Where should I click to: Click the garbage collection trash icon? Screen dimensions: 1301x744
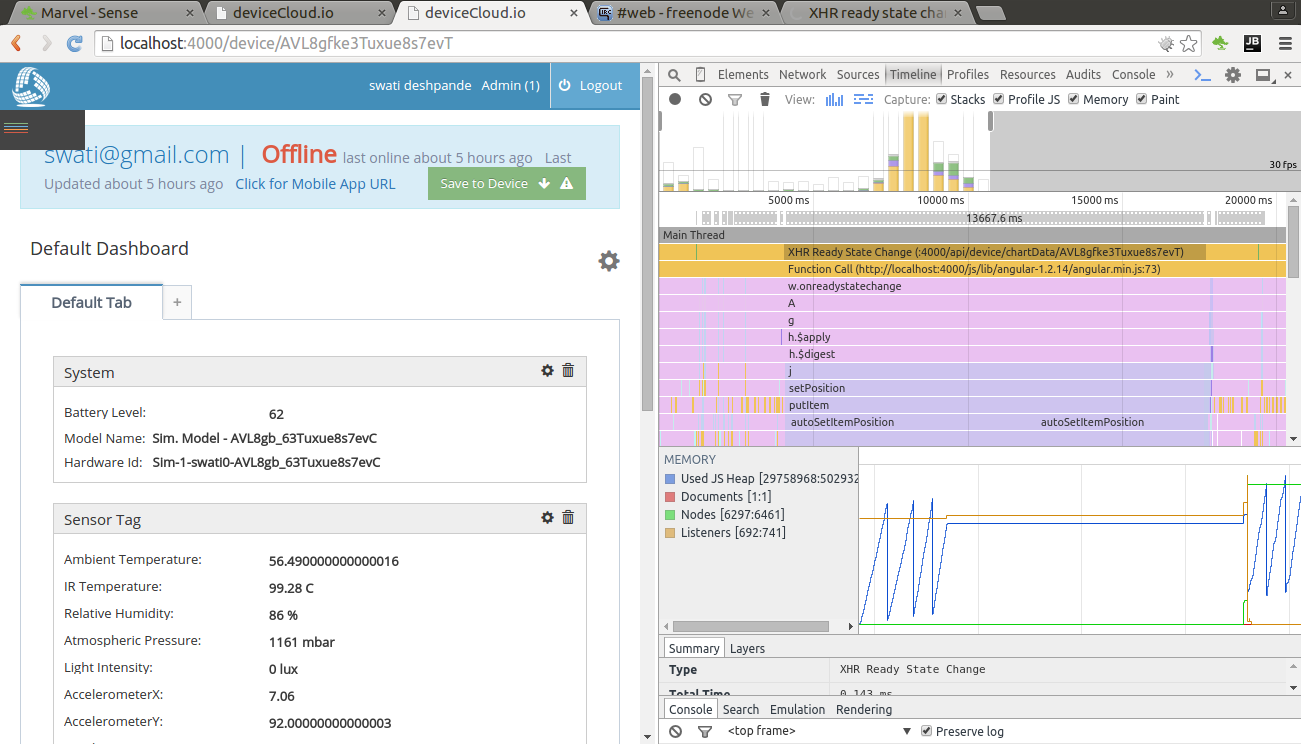click(x=765, y=100)
